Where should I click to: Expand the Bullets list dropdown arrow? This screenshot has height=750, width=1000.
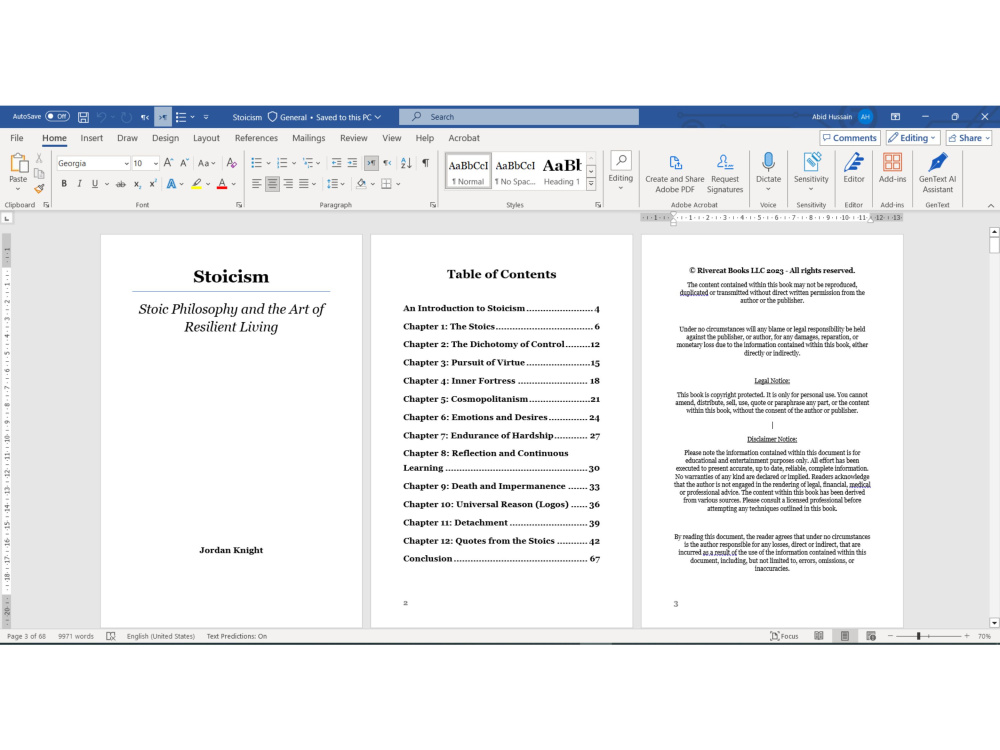click(x=268, y=163)
